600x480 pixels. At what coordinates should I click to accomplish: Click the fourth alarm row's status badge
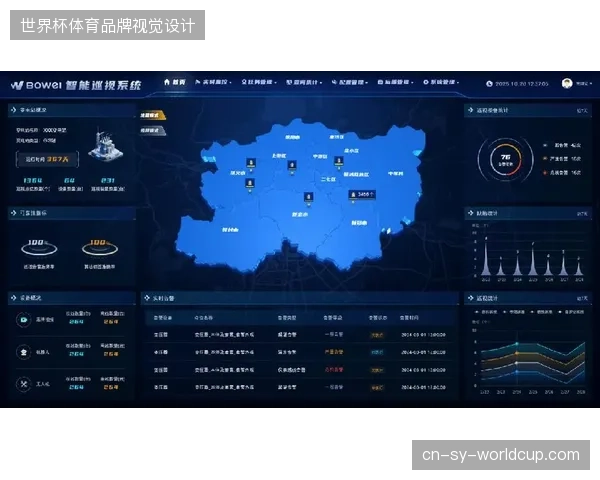pyautogui.click(x=377, y=387)
